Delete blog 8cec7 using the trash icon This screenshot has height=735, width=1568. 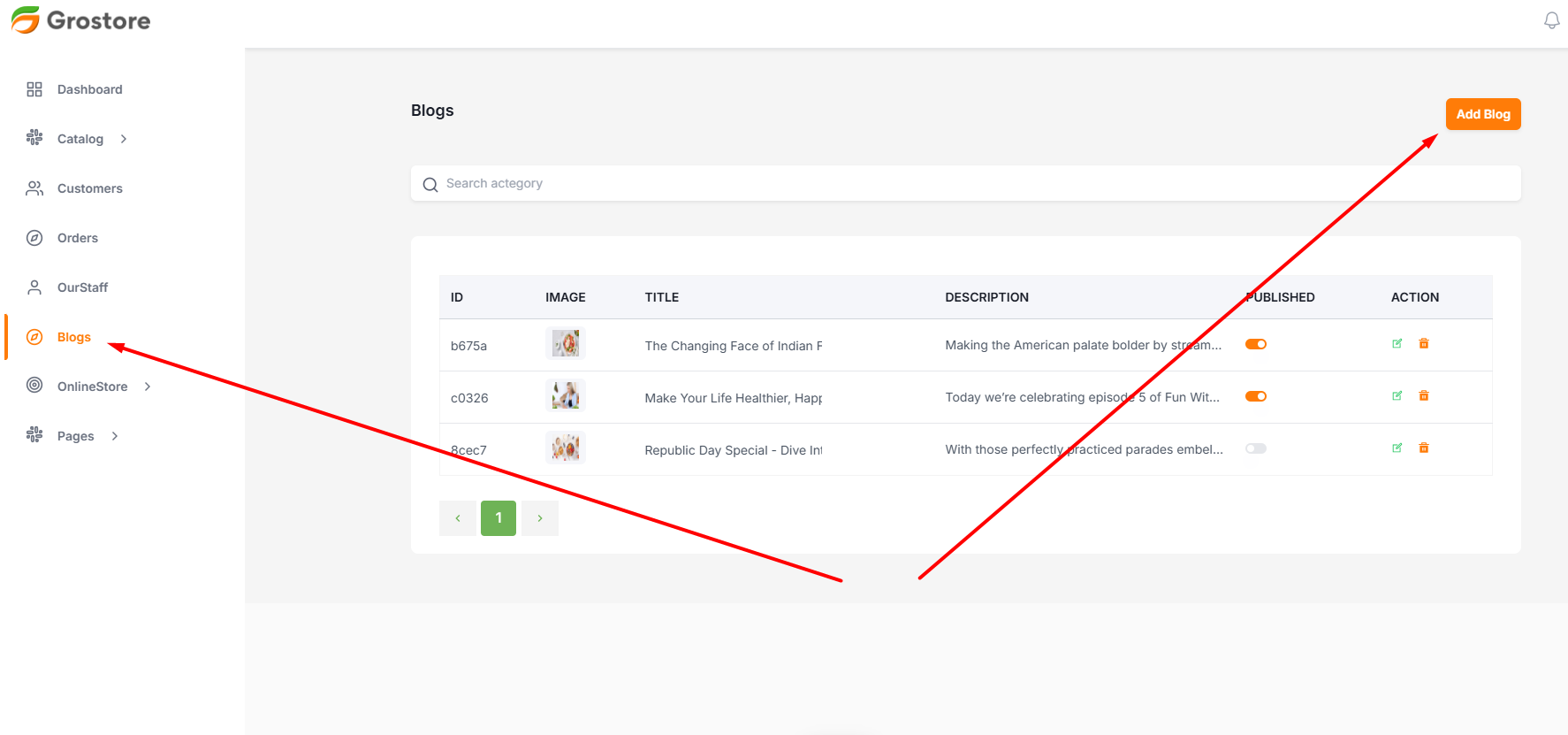(1424, 448)
